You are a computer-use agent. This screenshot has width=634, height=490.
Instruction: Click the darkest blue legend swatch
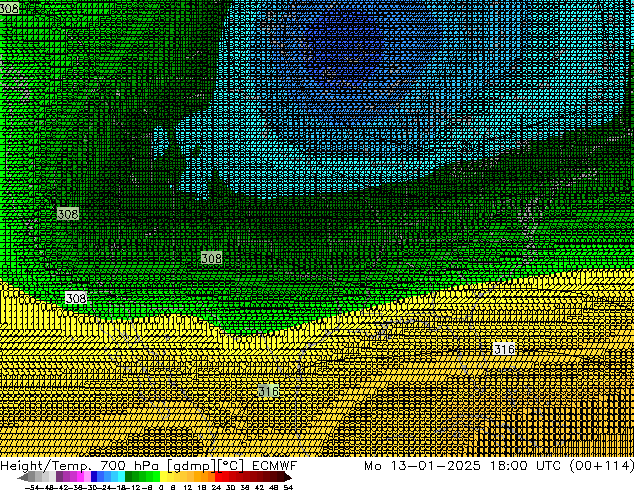pos(94,476)
